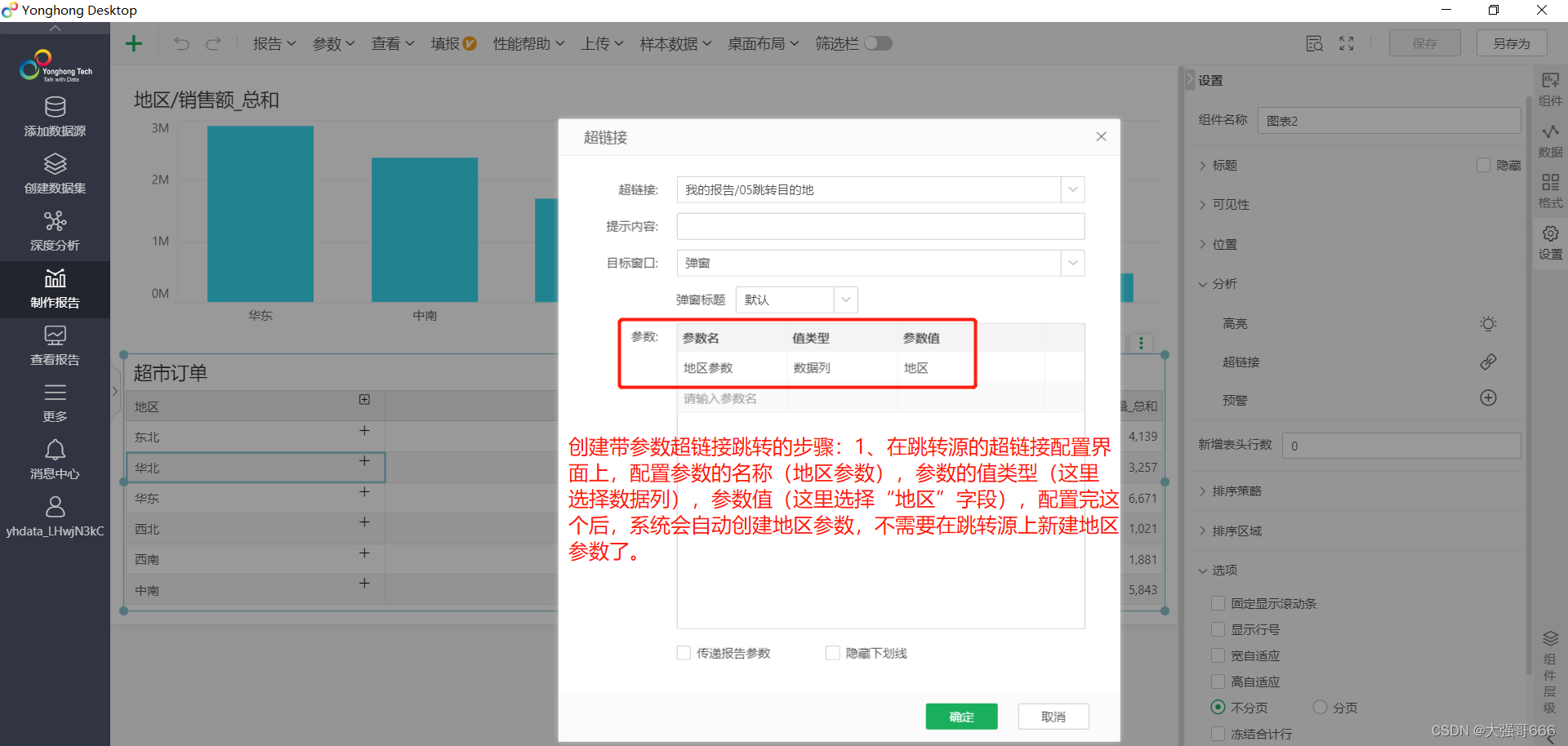Click the 超链接 link icon
The height and width of the screenshot is (746, 1568).
[1488, 362]
